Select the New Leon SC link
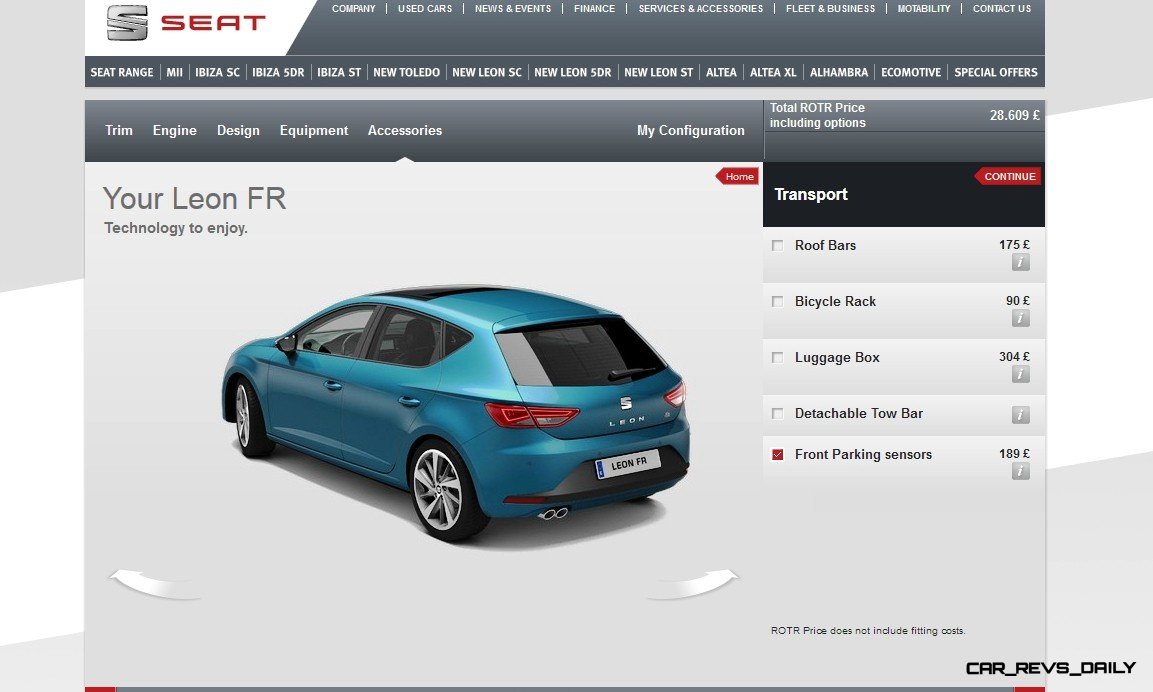Image resolution: width=1153 pixels, height=692 pixels. [x=487, y=72]
